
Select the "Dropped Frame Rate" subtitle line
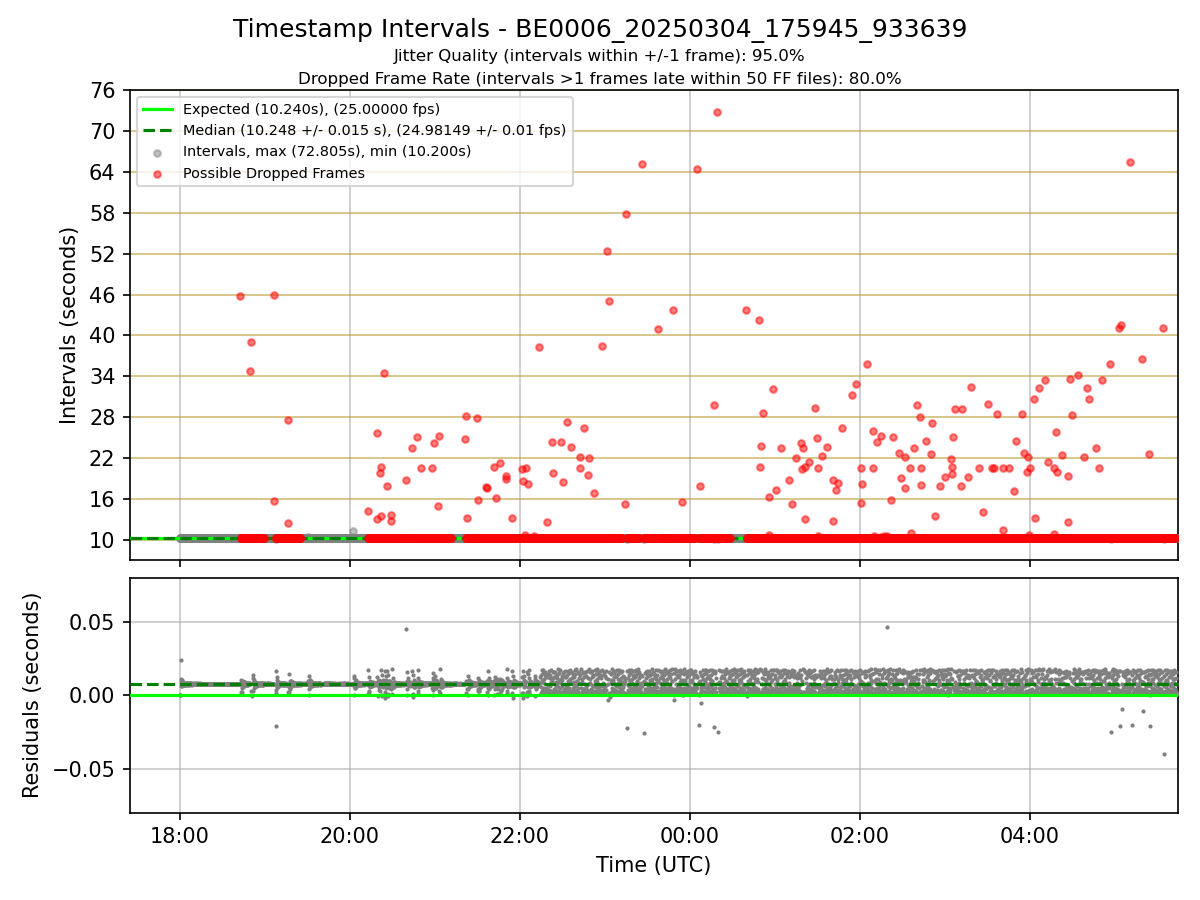click(600, 78)
